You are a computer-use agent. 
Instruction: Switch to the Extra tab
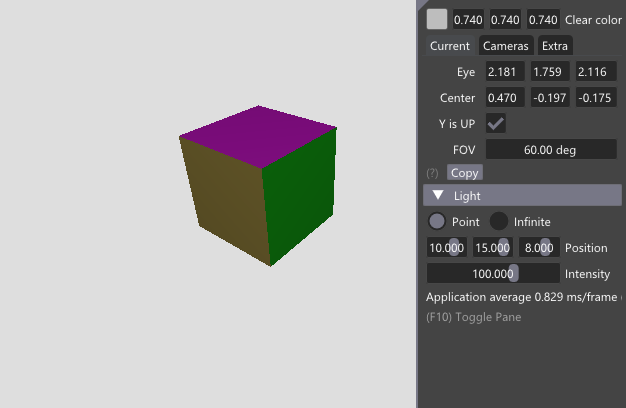[555, 46]
